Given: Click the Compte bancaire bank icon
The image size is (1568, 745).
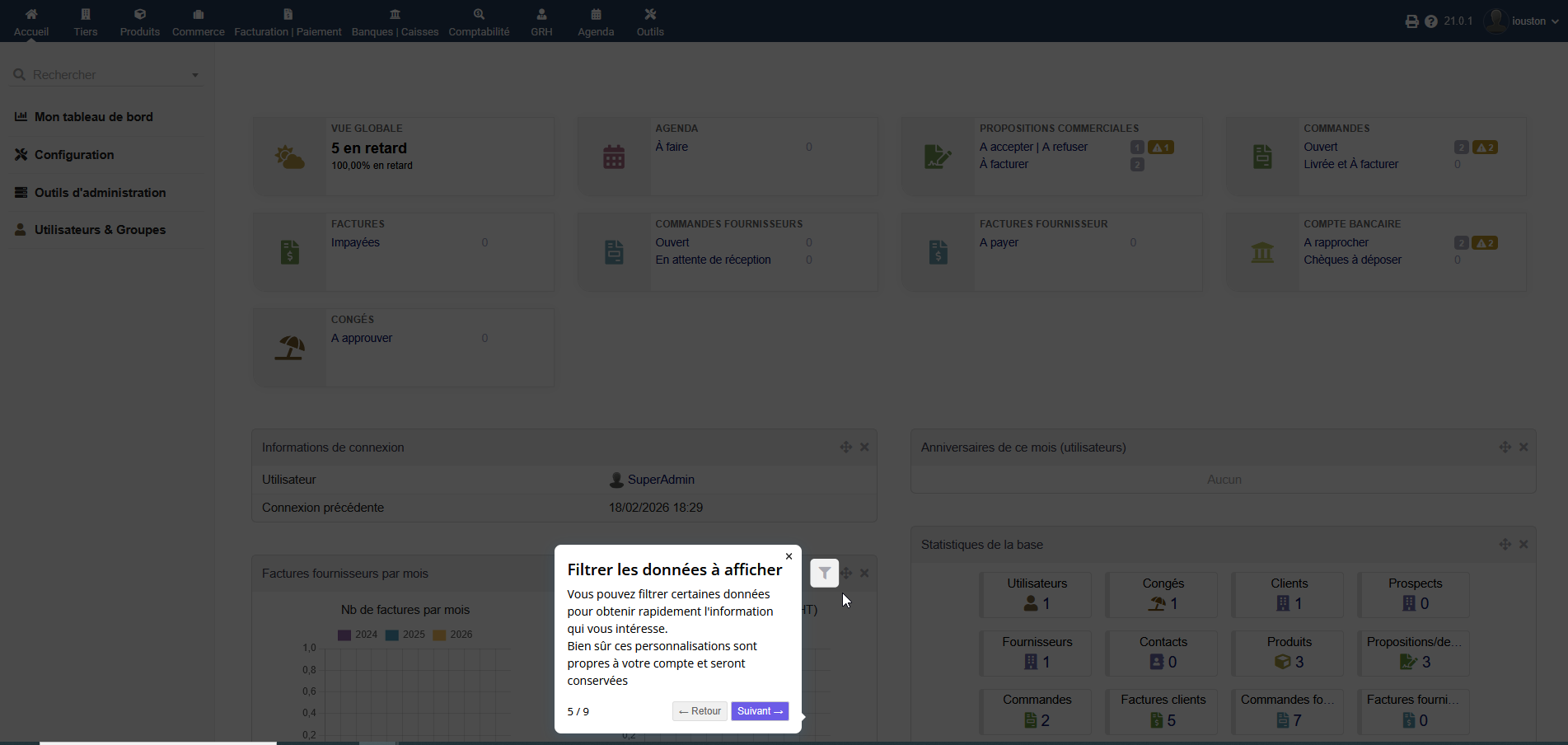Looking at the screenshot, I should [x=1262, y=252].
